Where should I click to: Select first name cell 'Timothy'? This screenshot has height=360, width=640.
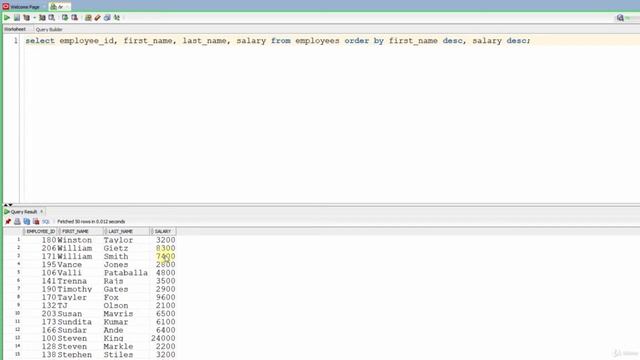coord(75,289)
